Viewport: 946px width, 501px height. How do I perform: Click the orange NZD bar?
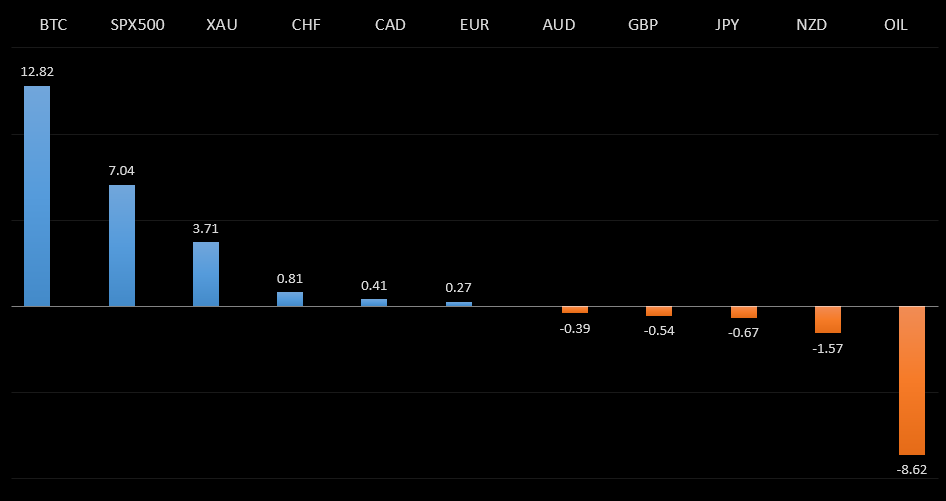tap(828, 319)
